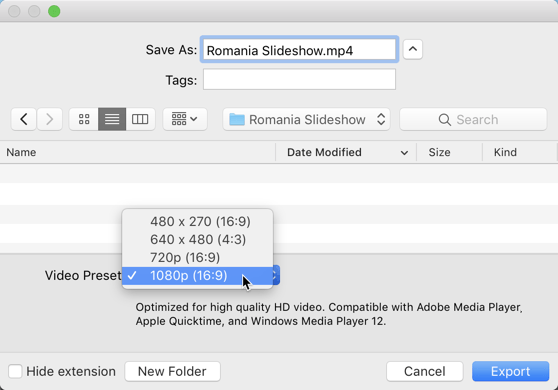Sort files by Date Modified column
Viewport: 558px width, 390px height.
click(x=346, y=152)
